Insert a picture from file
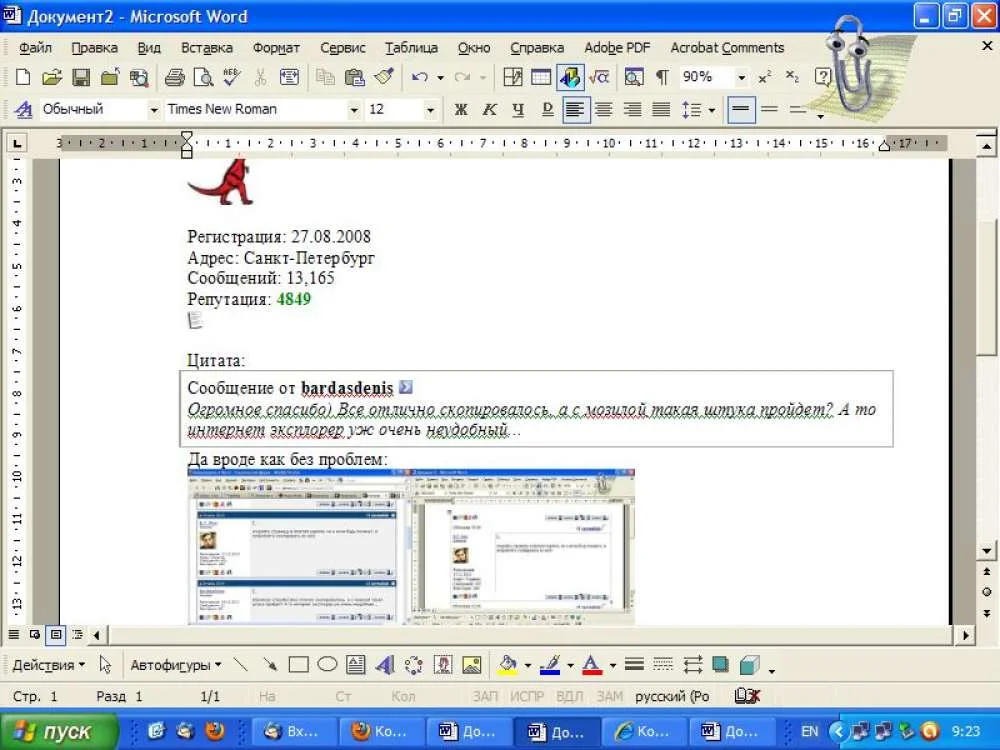 coord(471,665)
